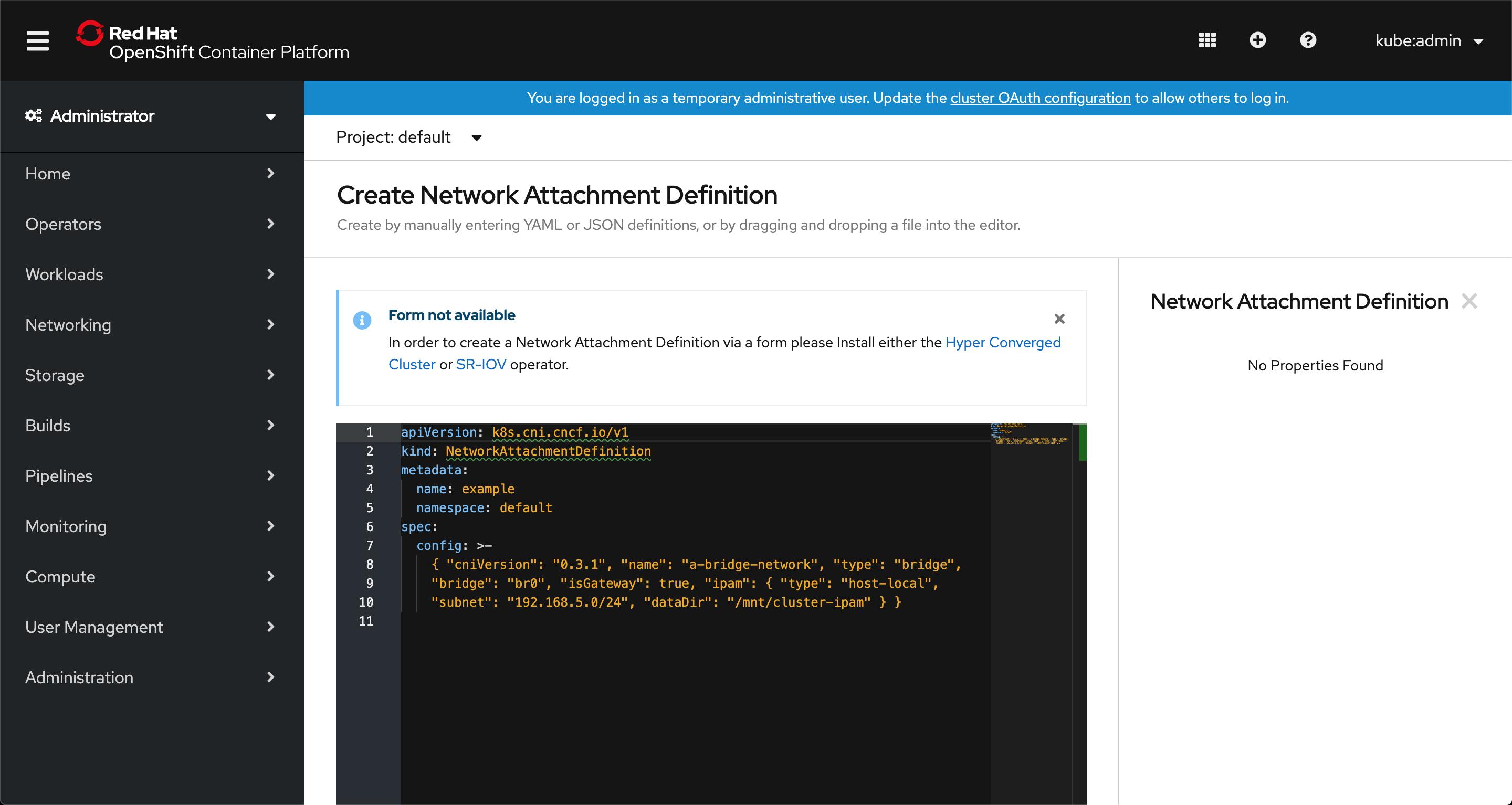Click the plus import YAML icon

(1257, 40)
